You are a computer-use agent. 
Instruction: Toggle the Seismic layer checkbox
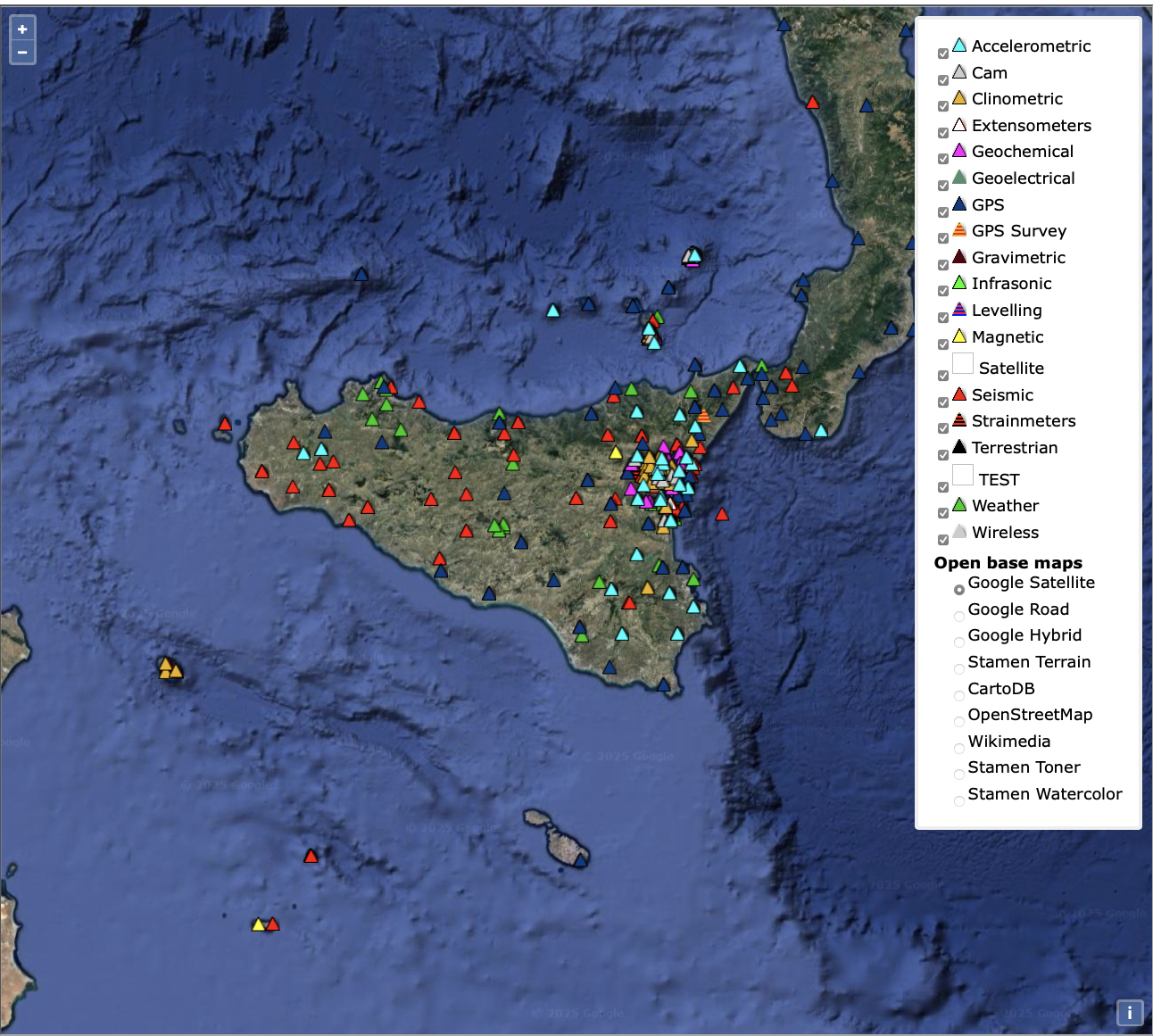tap(943, 402)
